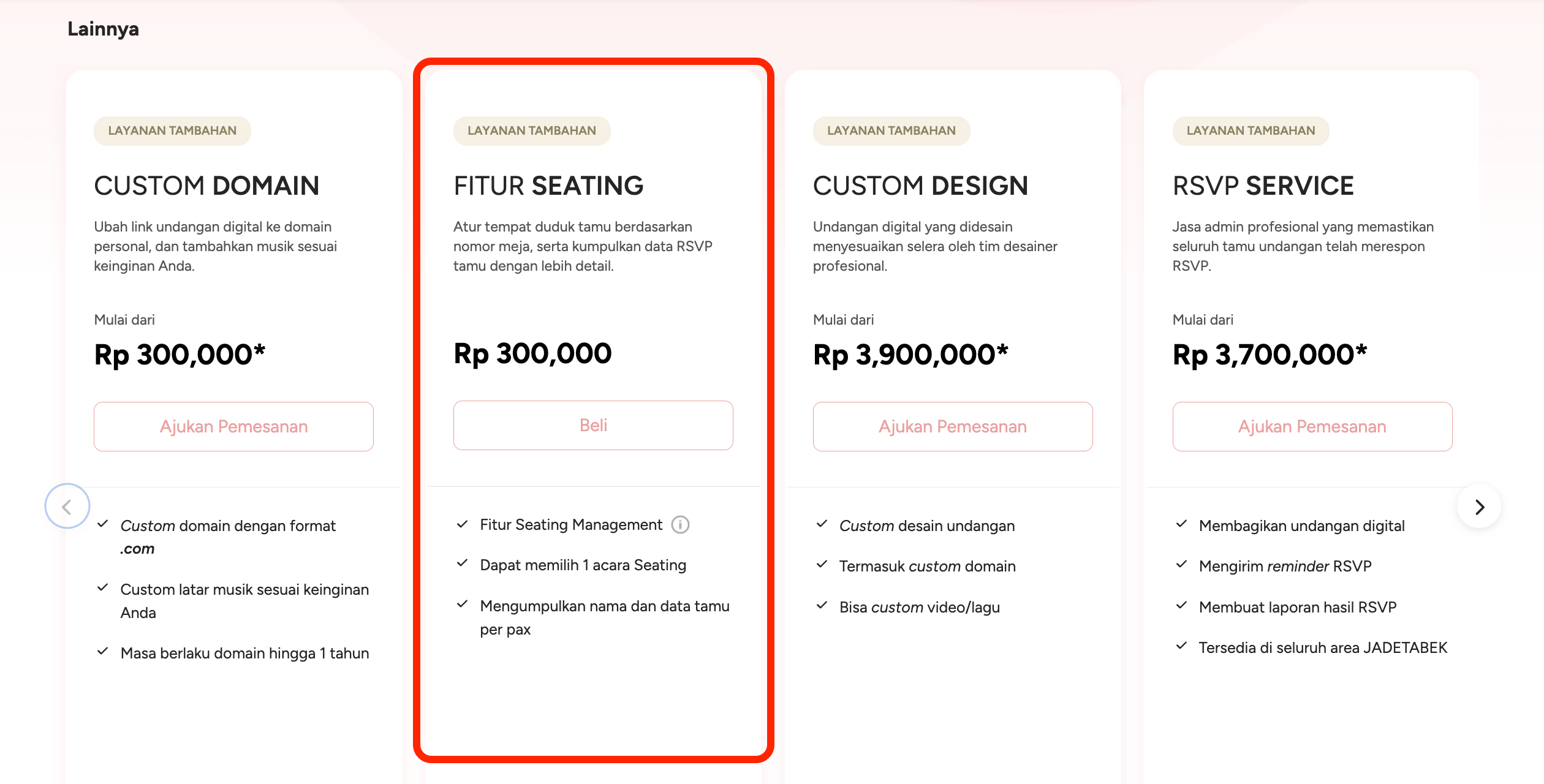This screenshot has height=784, width=1544.
Task: Click the Beli button
Action: (593, 426)
